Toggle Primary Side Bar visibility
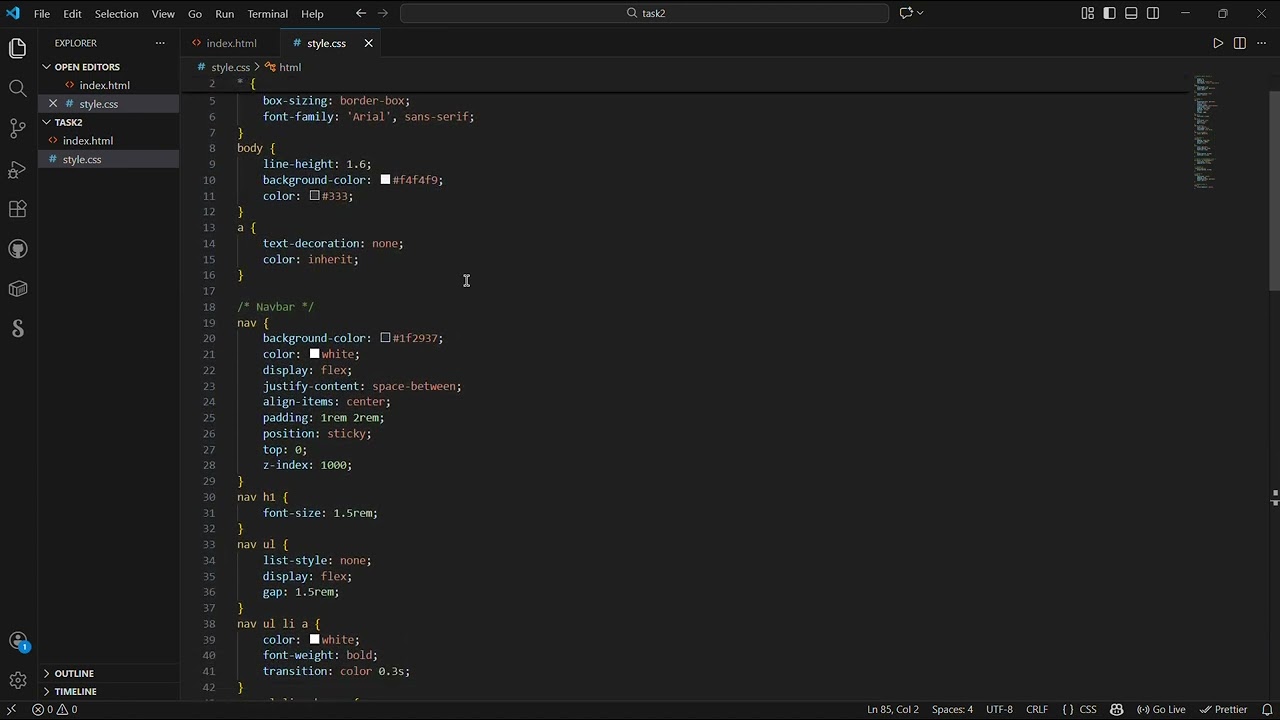 click(x=1110, y=13)
